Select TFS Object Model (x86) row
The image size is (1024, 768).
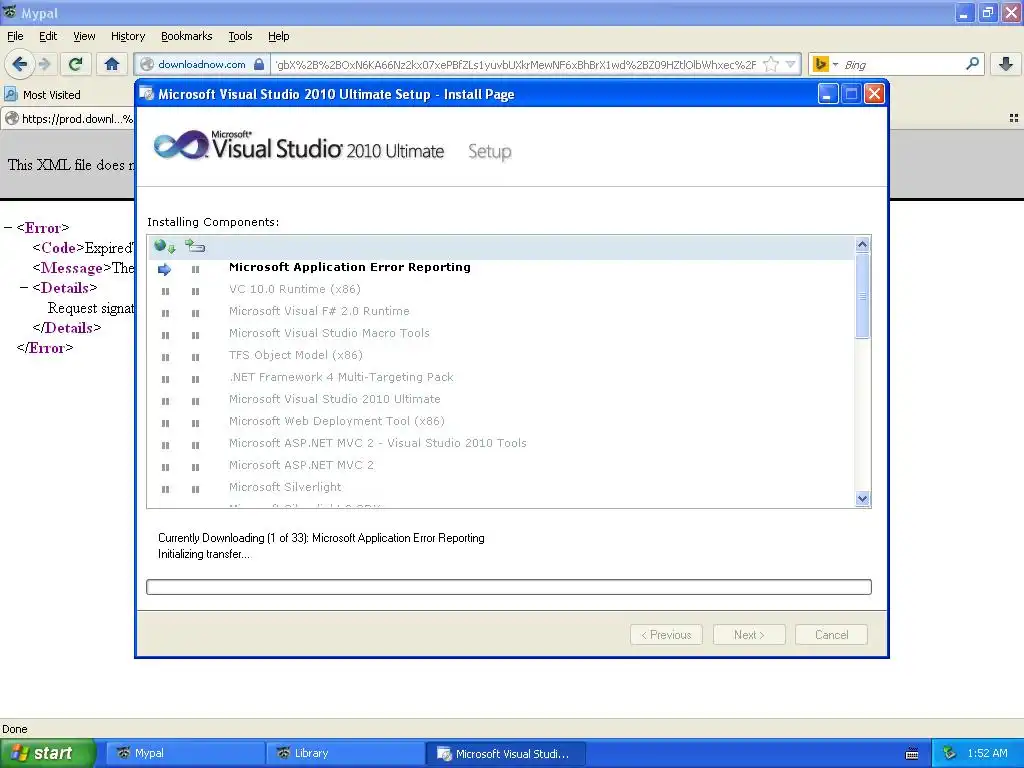pyautogui.click(x=501, y=355)
